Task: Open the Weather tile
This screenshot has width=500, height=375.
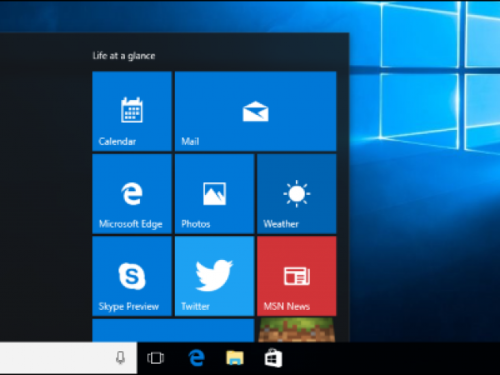Action: (x=297, y=194)
